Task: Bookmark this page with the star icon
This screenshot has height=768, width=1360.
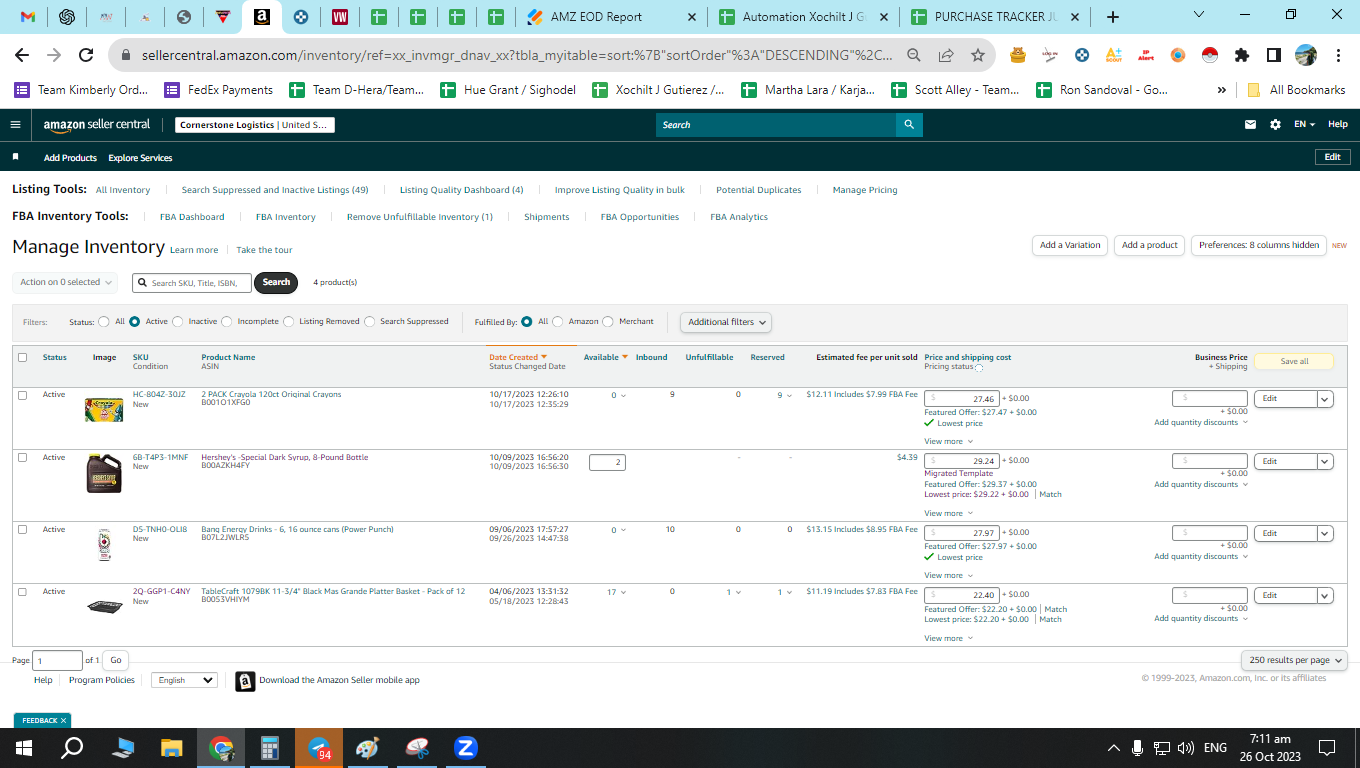Action: pyautogui.click(x=978, y=56)
